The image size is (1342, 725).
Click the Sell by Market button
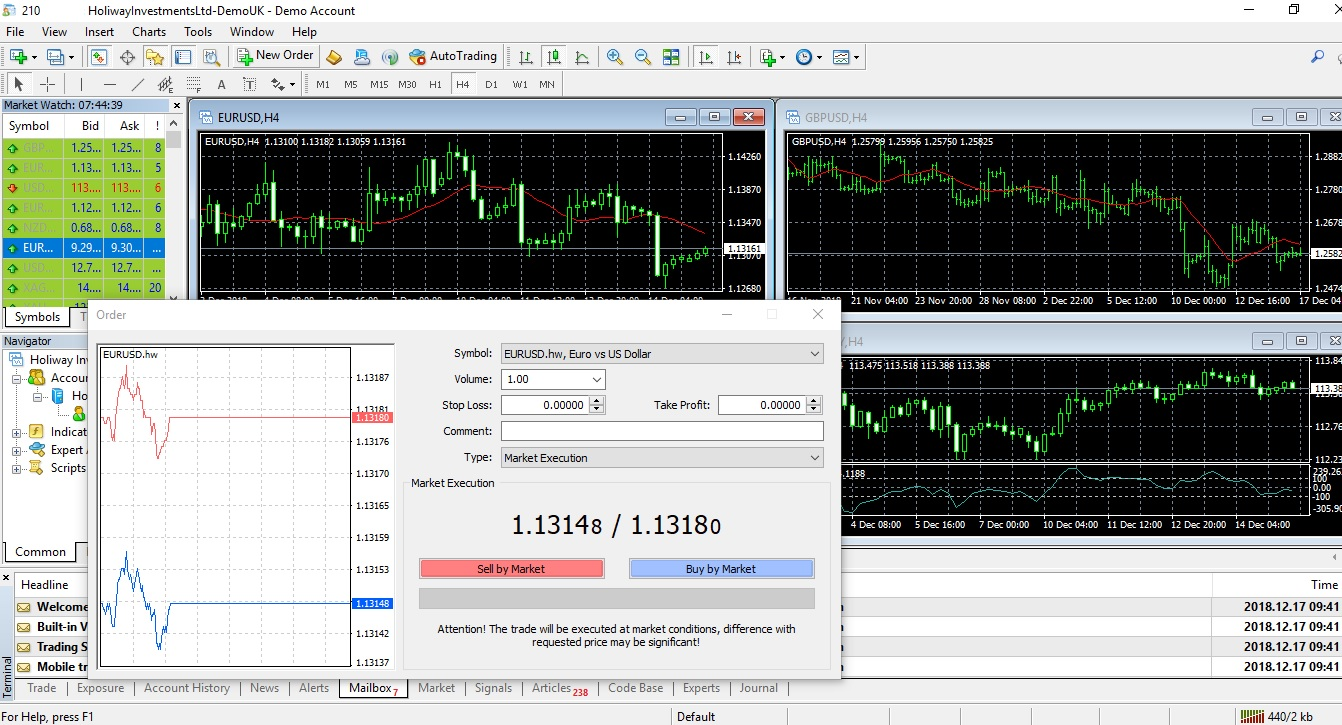(x=511, y=569)
